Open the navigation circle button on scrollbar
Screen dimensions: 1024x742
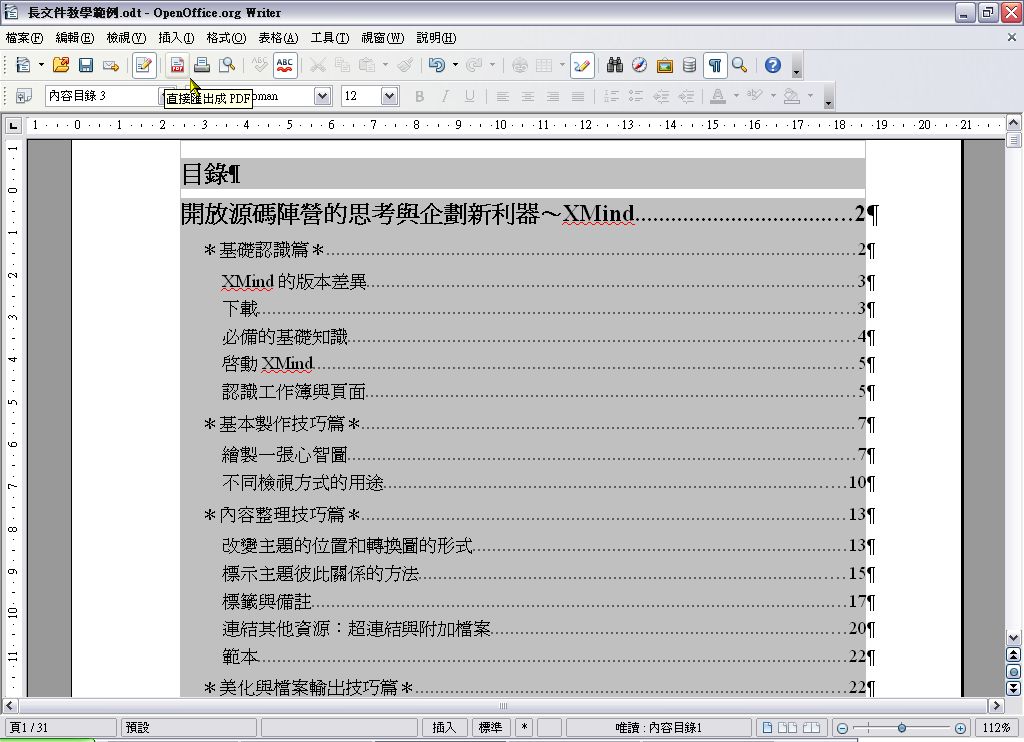[1013, 671]
